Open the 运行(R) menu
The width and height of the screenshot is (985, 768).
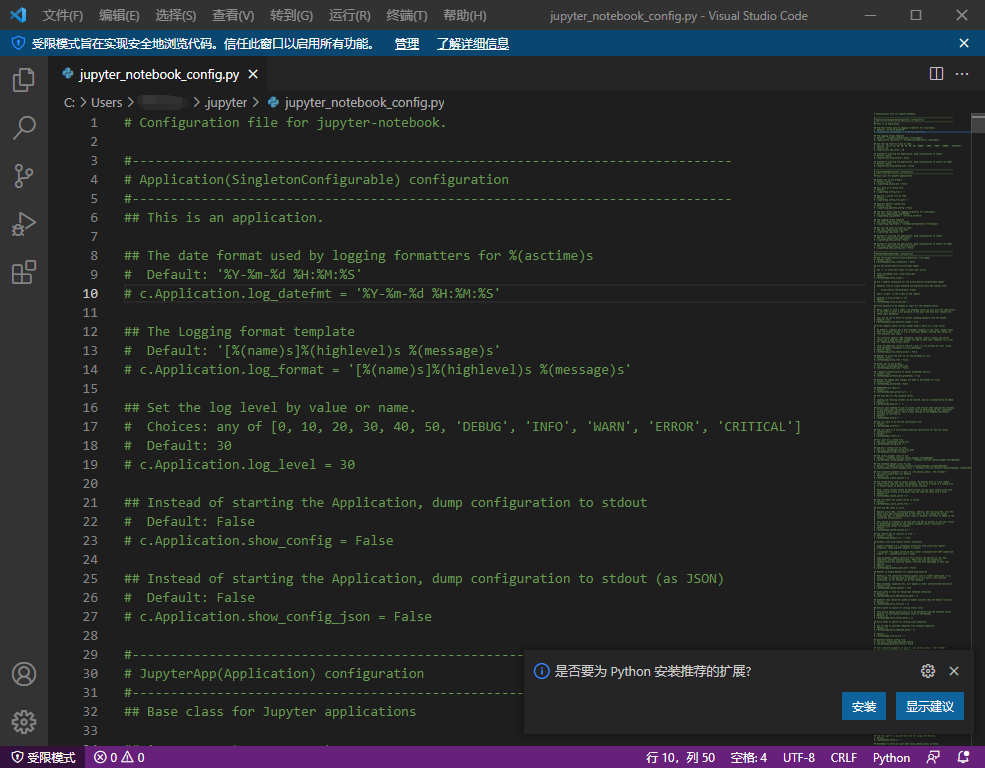point(350,15)
